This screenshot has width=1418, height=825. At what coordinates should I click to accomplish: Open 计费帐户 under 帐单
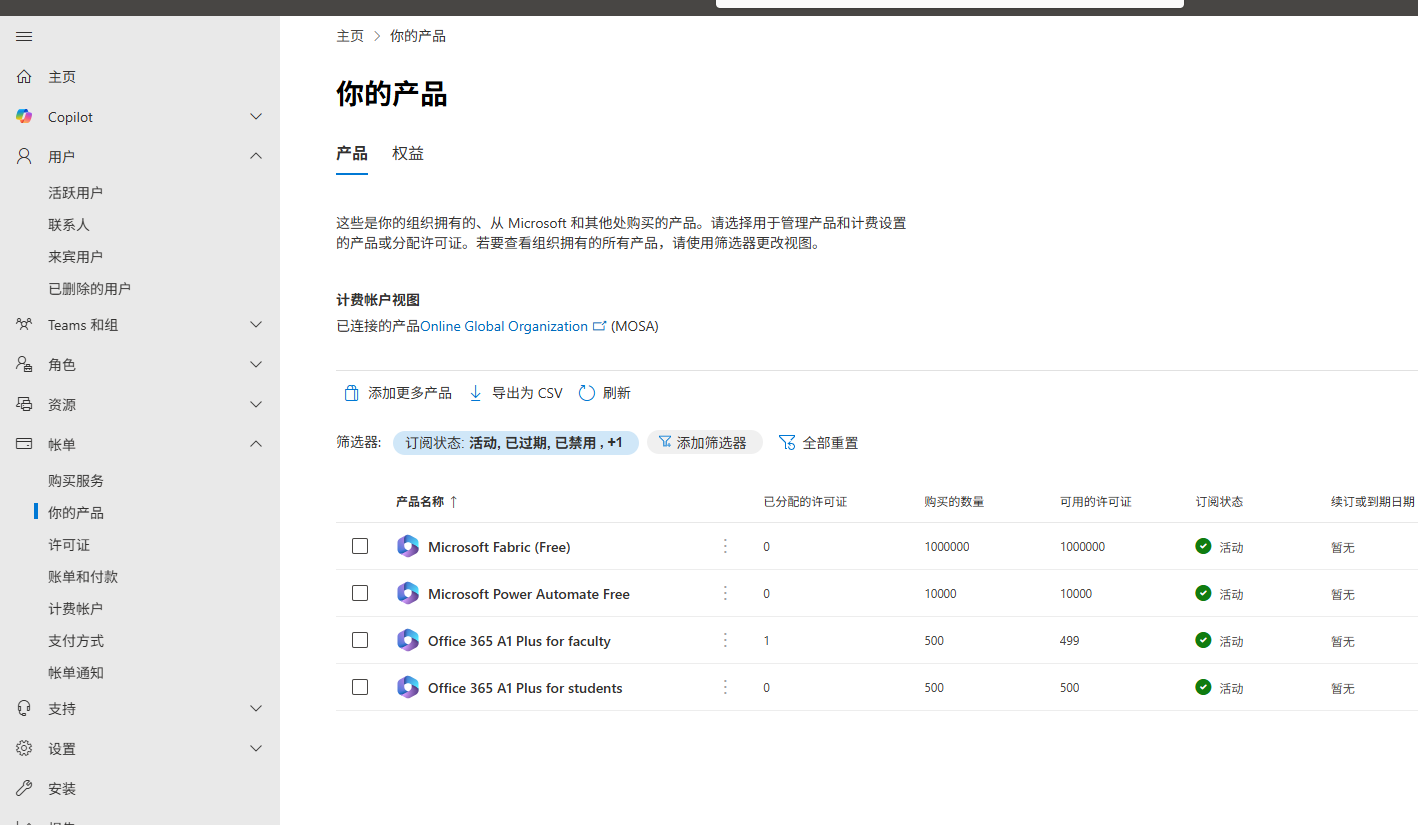[x=76, y=609]
